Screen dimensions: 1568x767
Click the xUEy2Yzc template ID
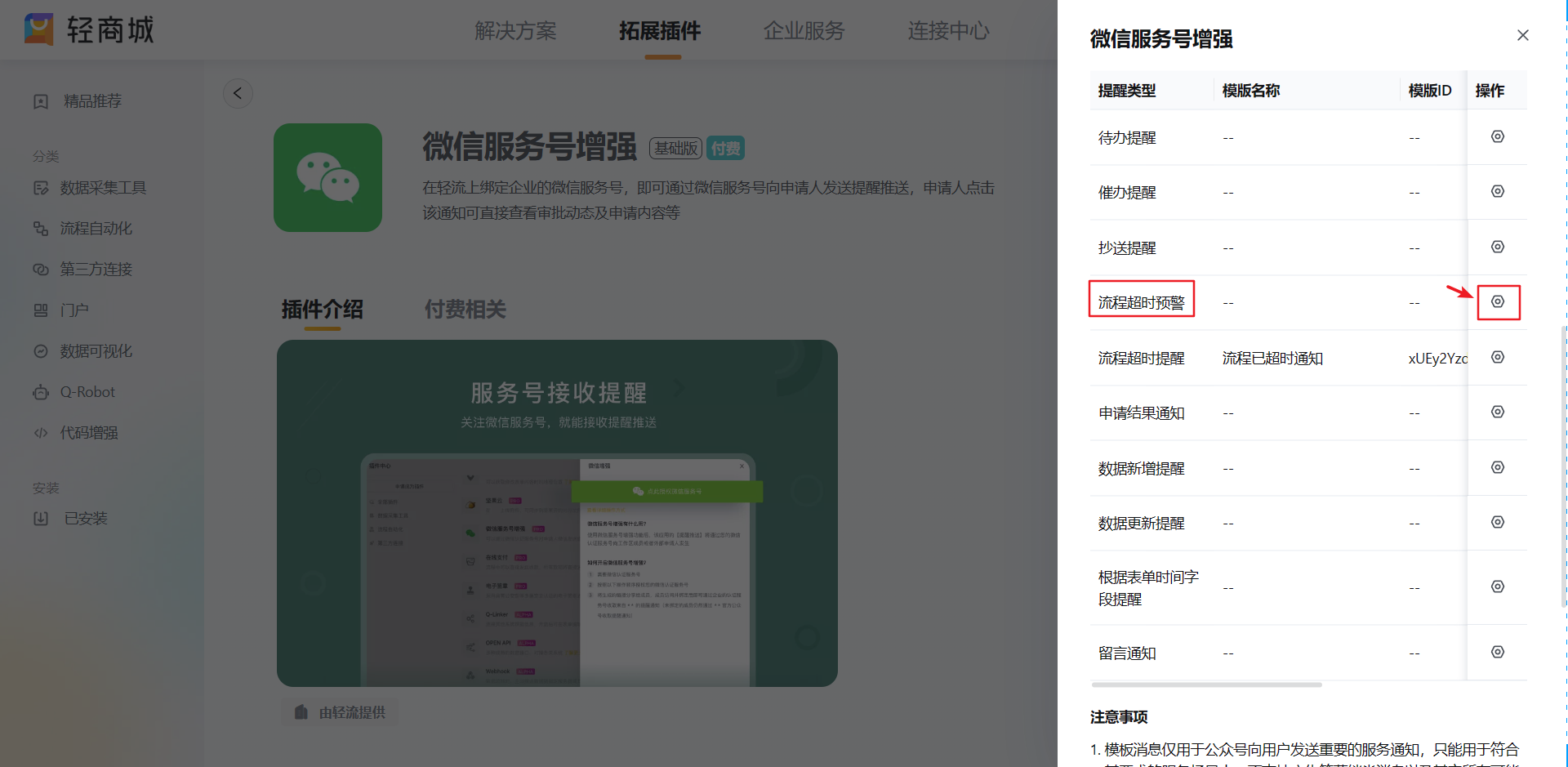click(x=1437, y=359)
